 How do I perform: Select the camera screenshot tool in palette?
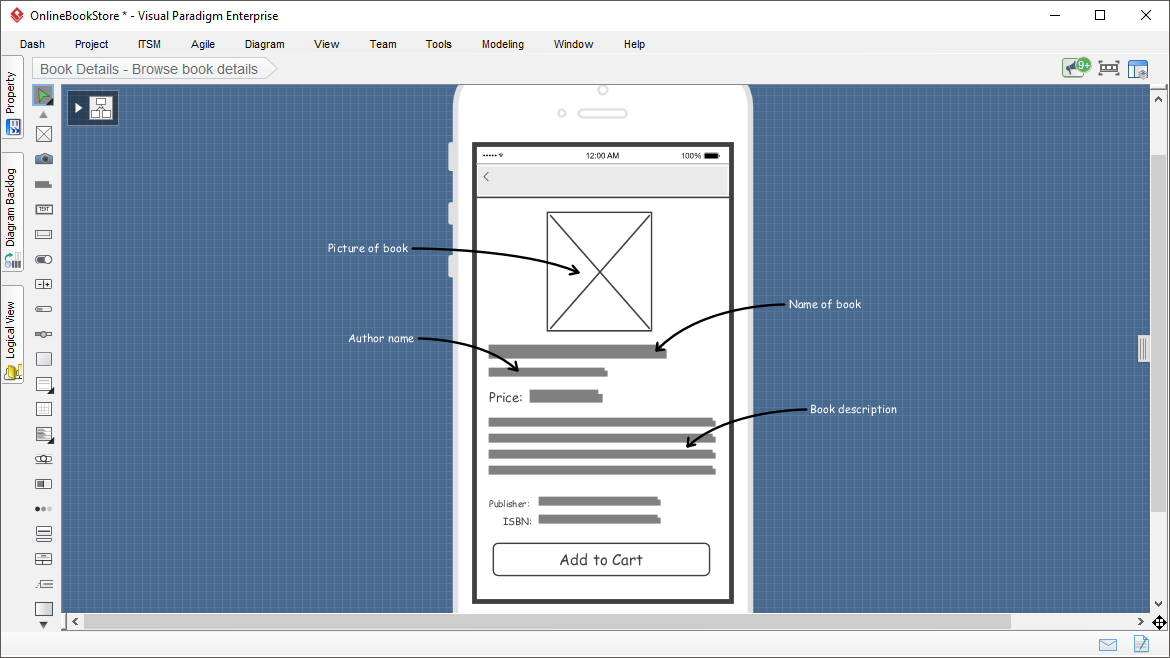coord(44,159)
